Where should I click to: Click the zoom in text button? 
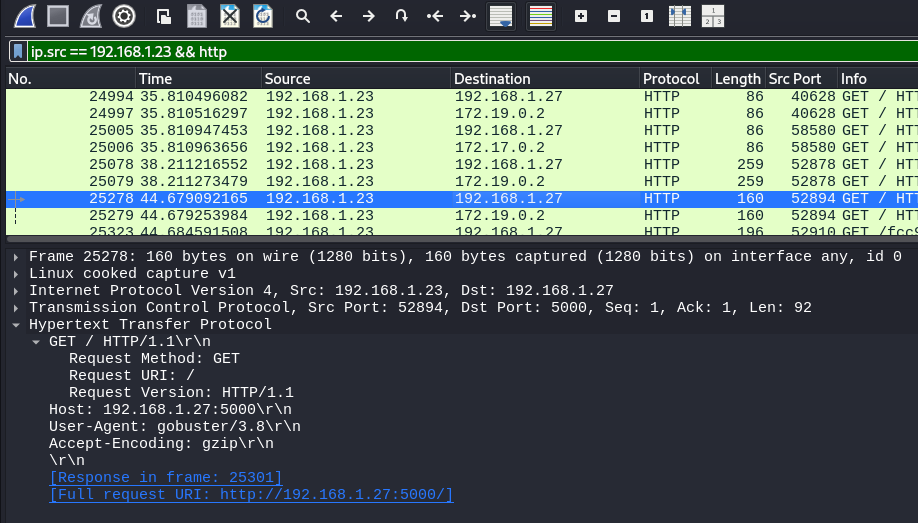click(x=581, y=16)
